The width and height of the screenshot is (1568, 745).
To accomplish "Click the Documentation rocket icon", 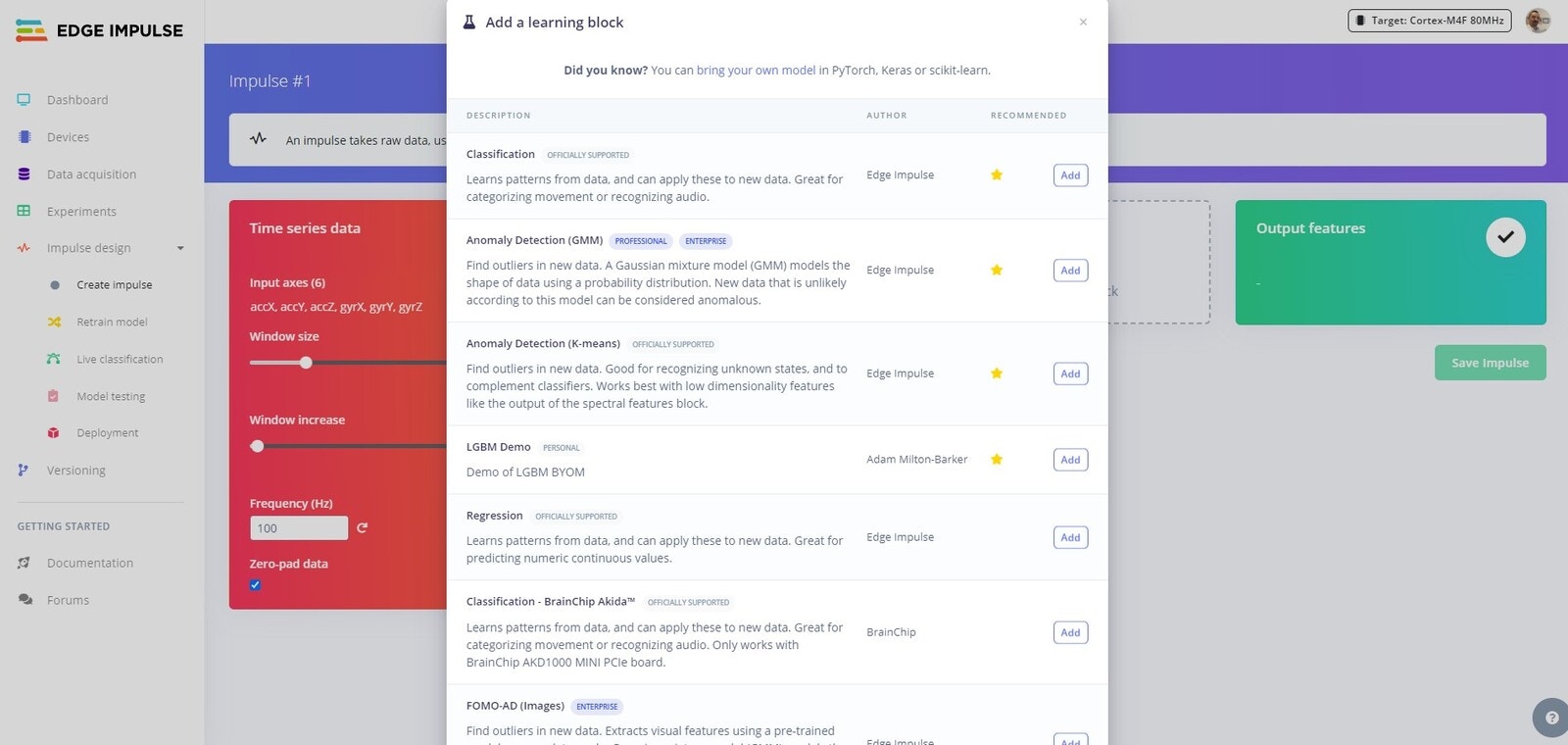I will [x=24, y=563].
